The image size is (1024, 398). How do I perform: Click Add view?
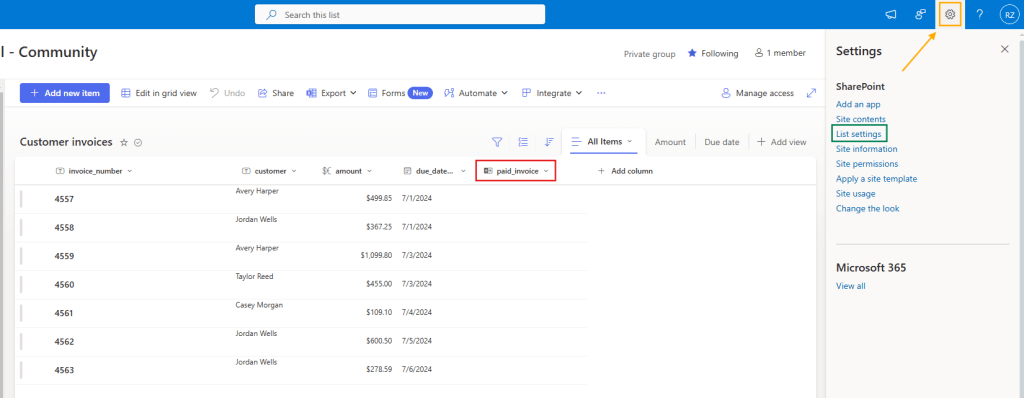[782, 142]
